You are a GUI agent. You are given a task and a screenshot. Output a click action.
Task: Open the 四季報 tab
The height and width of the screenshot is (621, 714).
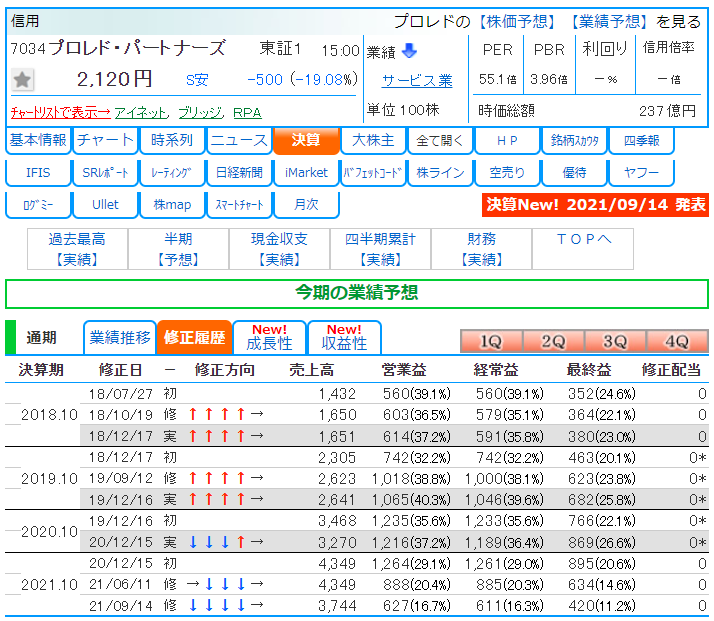tap(641, 141)
